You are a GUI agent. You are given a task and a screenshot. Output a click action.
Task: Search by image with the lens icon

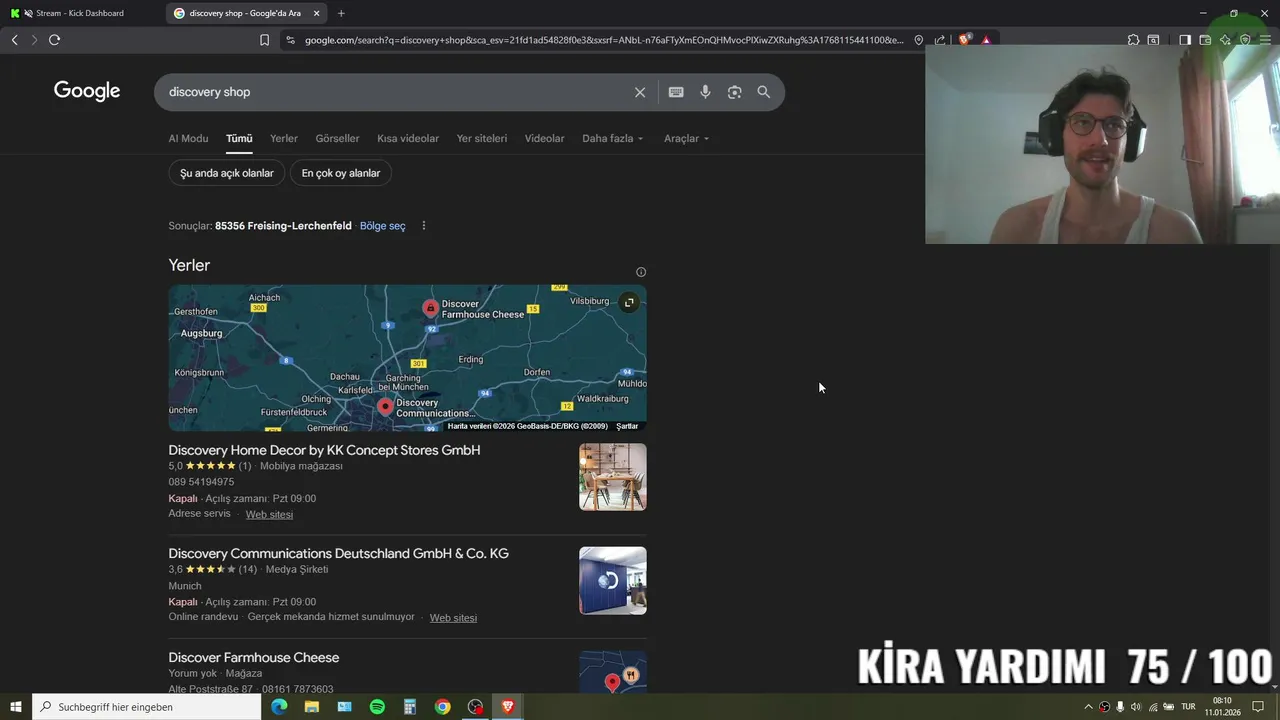pos(734,92)
